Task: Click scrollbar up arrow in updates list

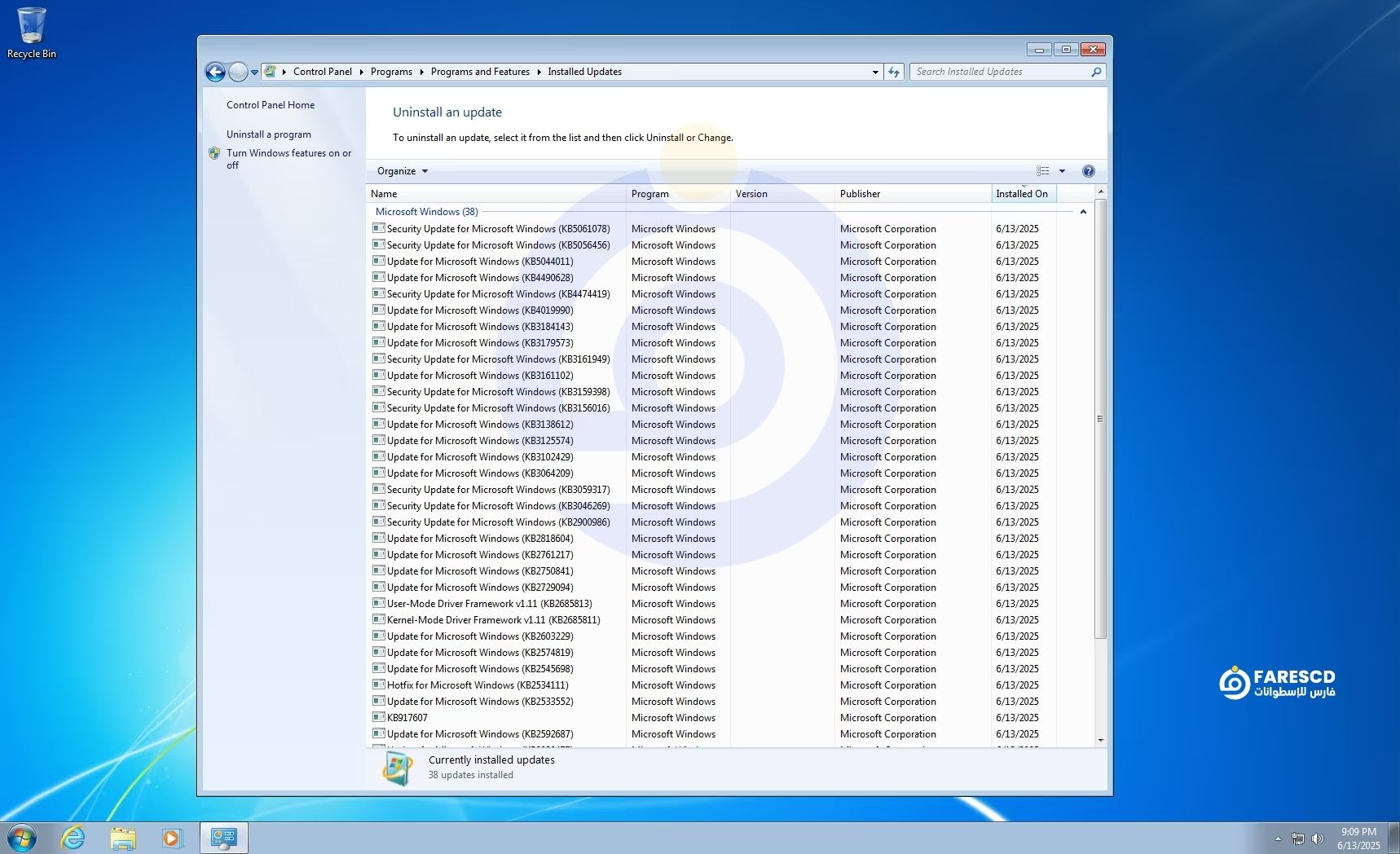Action: 1101,192
